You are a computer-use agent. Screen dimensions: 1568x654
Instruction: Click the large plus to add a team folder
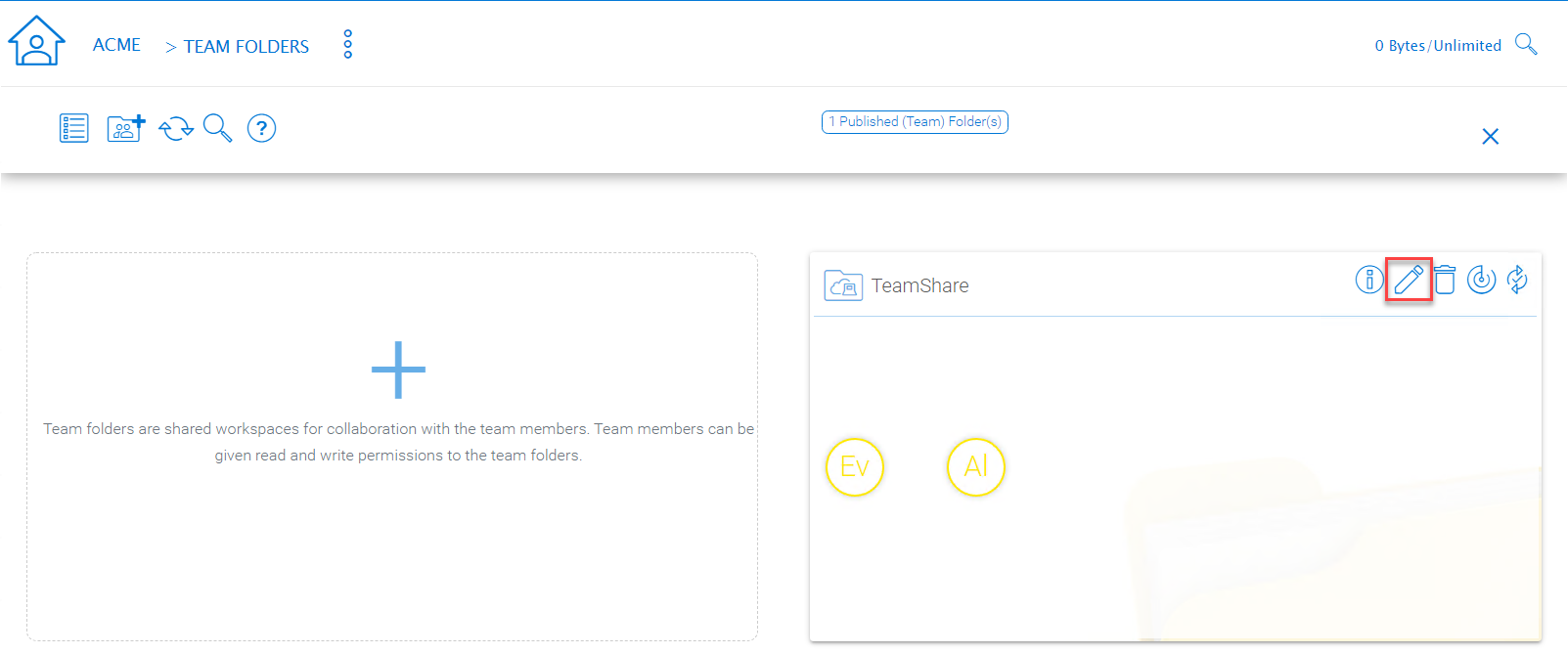398,370
